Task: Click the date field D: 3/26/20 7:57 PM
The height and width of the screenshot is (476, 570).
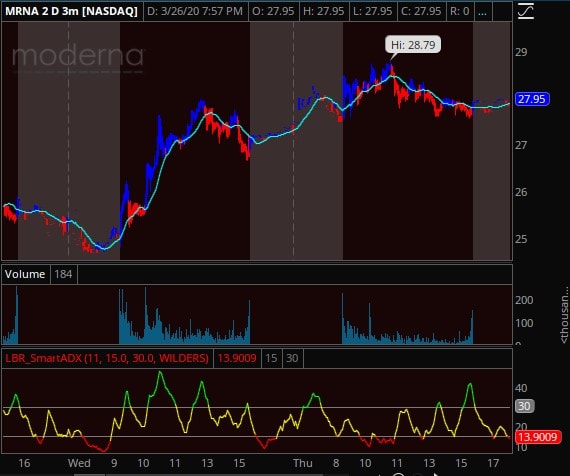Action: [x=195, y=11]
